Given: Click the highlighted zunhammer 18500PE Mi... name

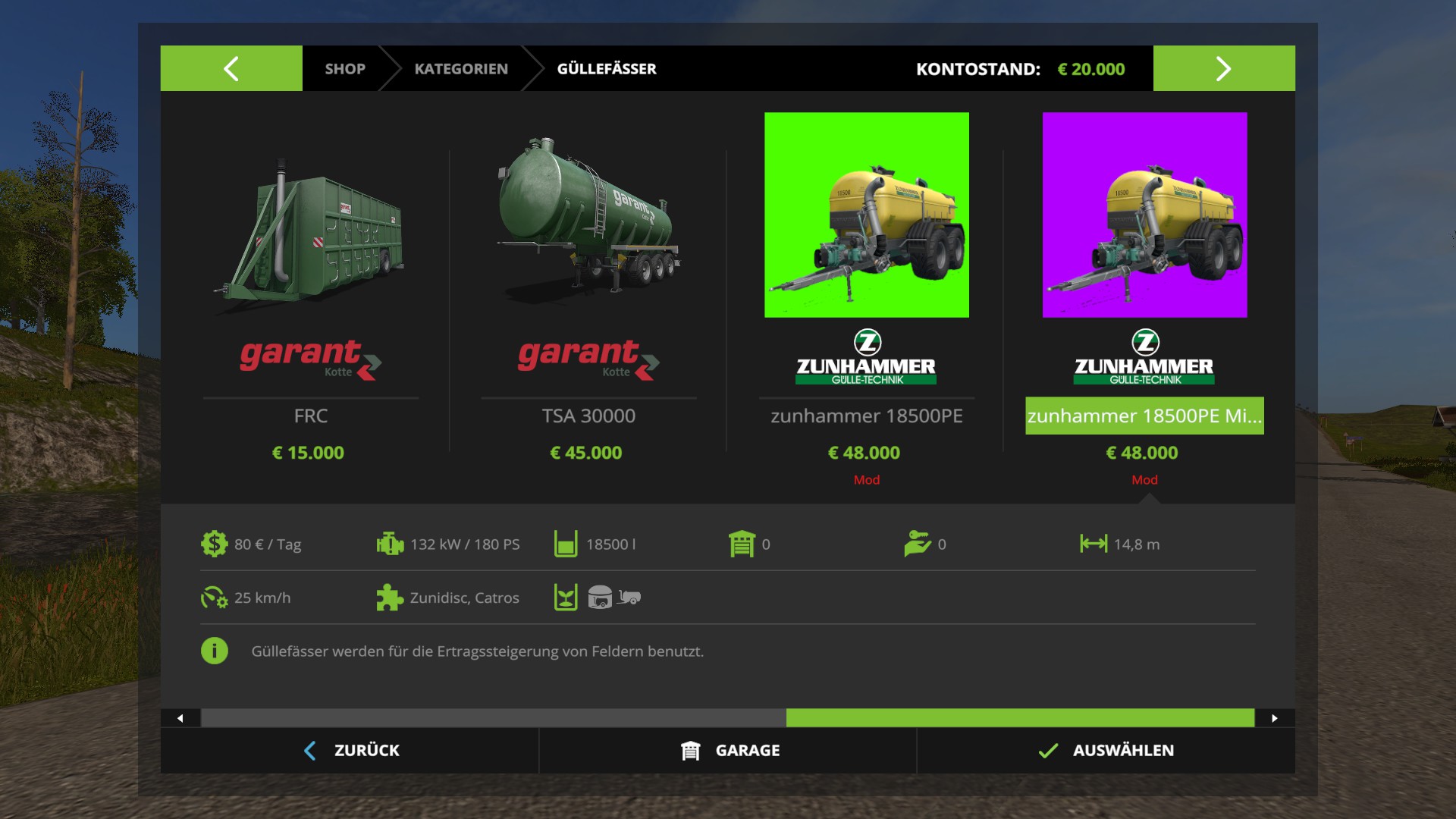Looking at the screenshot, I should click(1145, 416).
